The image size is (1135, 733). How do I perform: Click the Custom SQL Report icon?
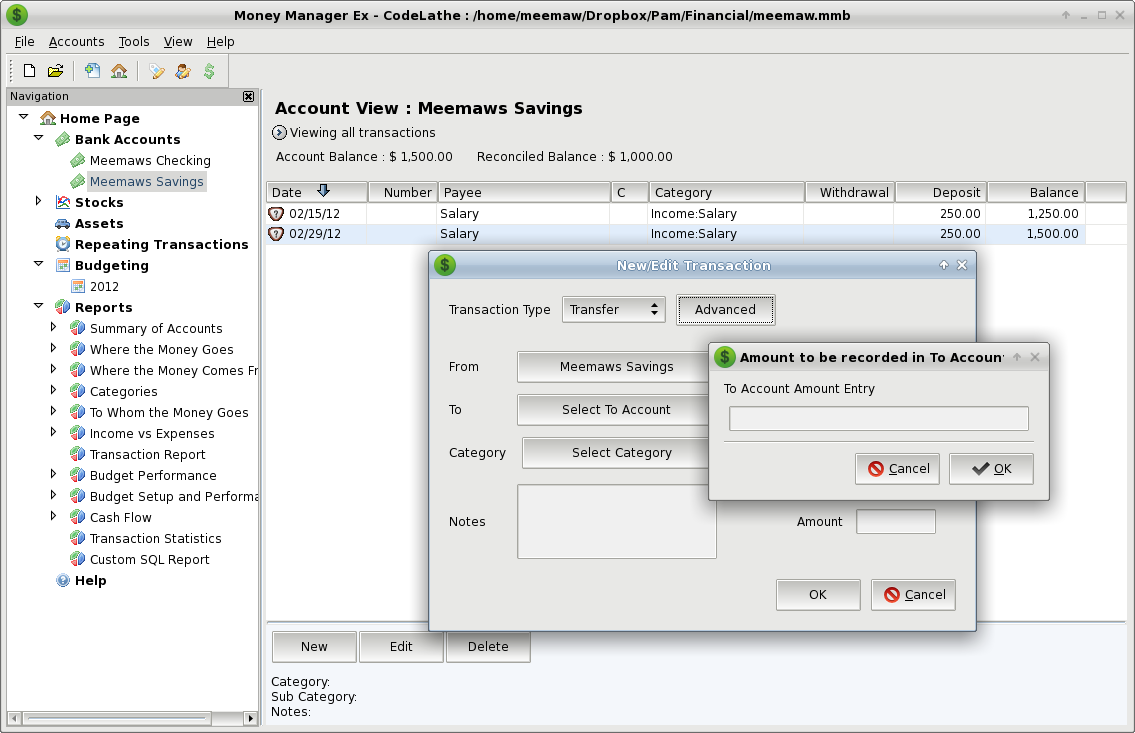[x=77, y=559]
